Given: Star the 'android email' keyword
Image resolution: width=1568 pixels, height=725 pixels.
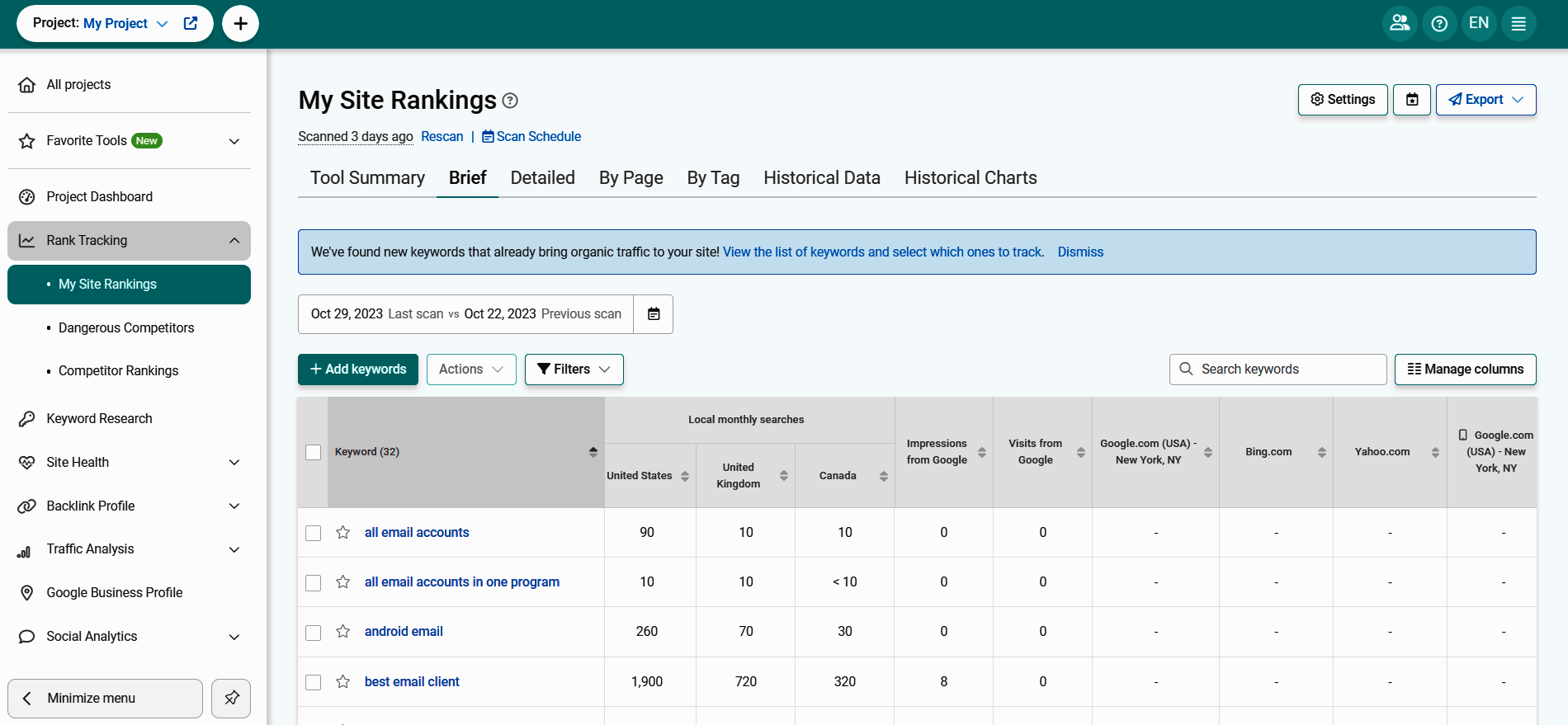Looking at the screenshot, I should click(x=343, y=632).
